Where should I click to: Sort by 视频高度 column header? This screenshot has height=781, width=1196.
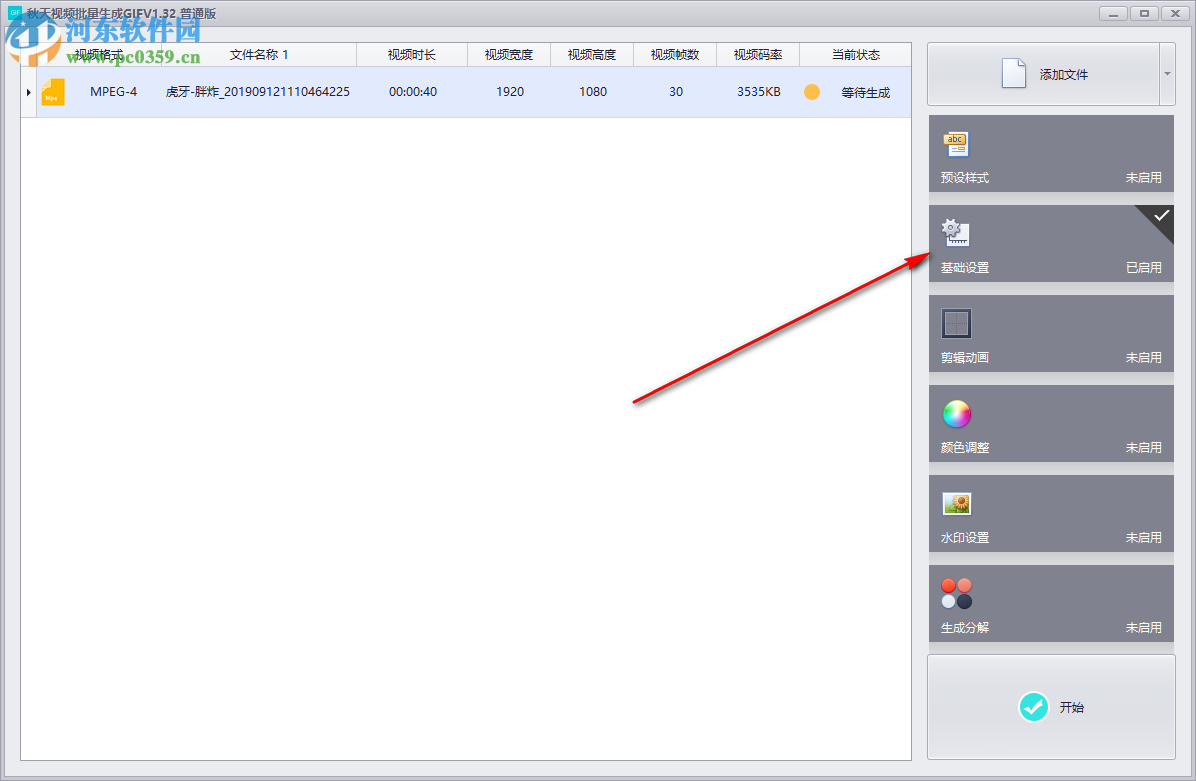[x=592, y=55]
